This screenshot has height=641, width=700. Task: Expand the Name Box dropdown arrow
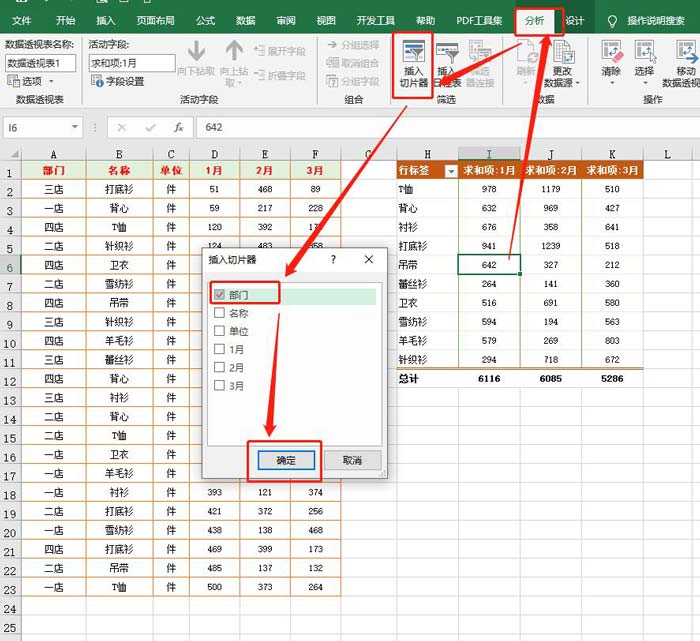[x=75, y=128]
